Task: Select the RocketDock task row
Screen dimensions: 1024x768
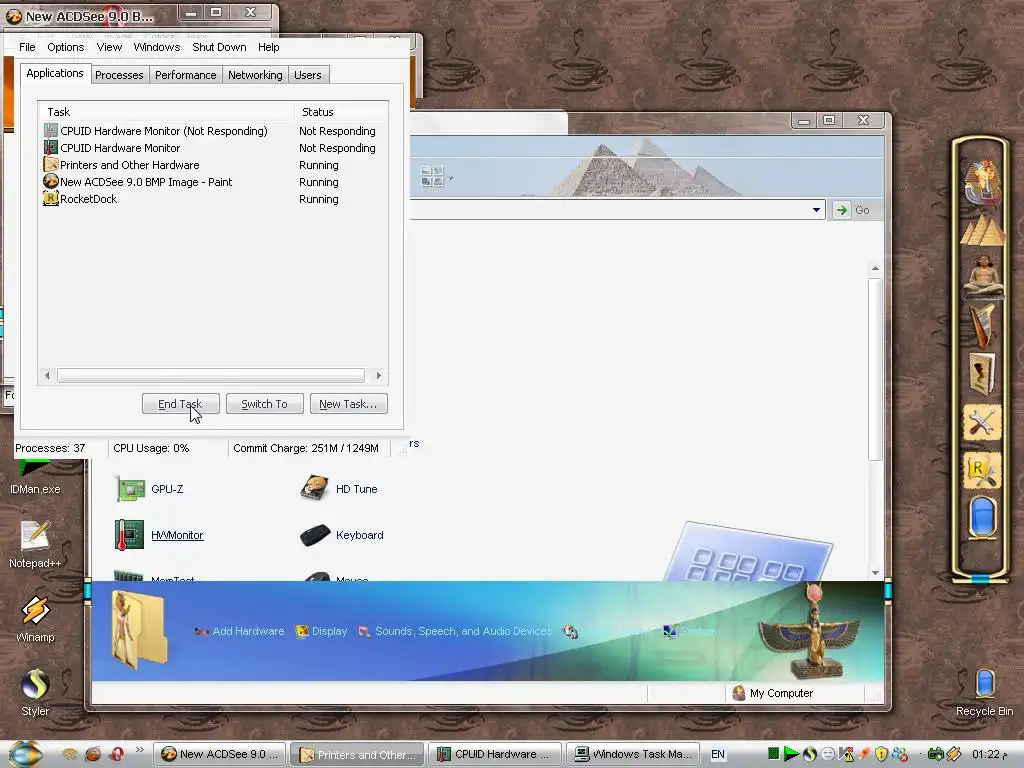Action: (213, 199)
